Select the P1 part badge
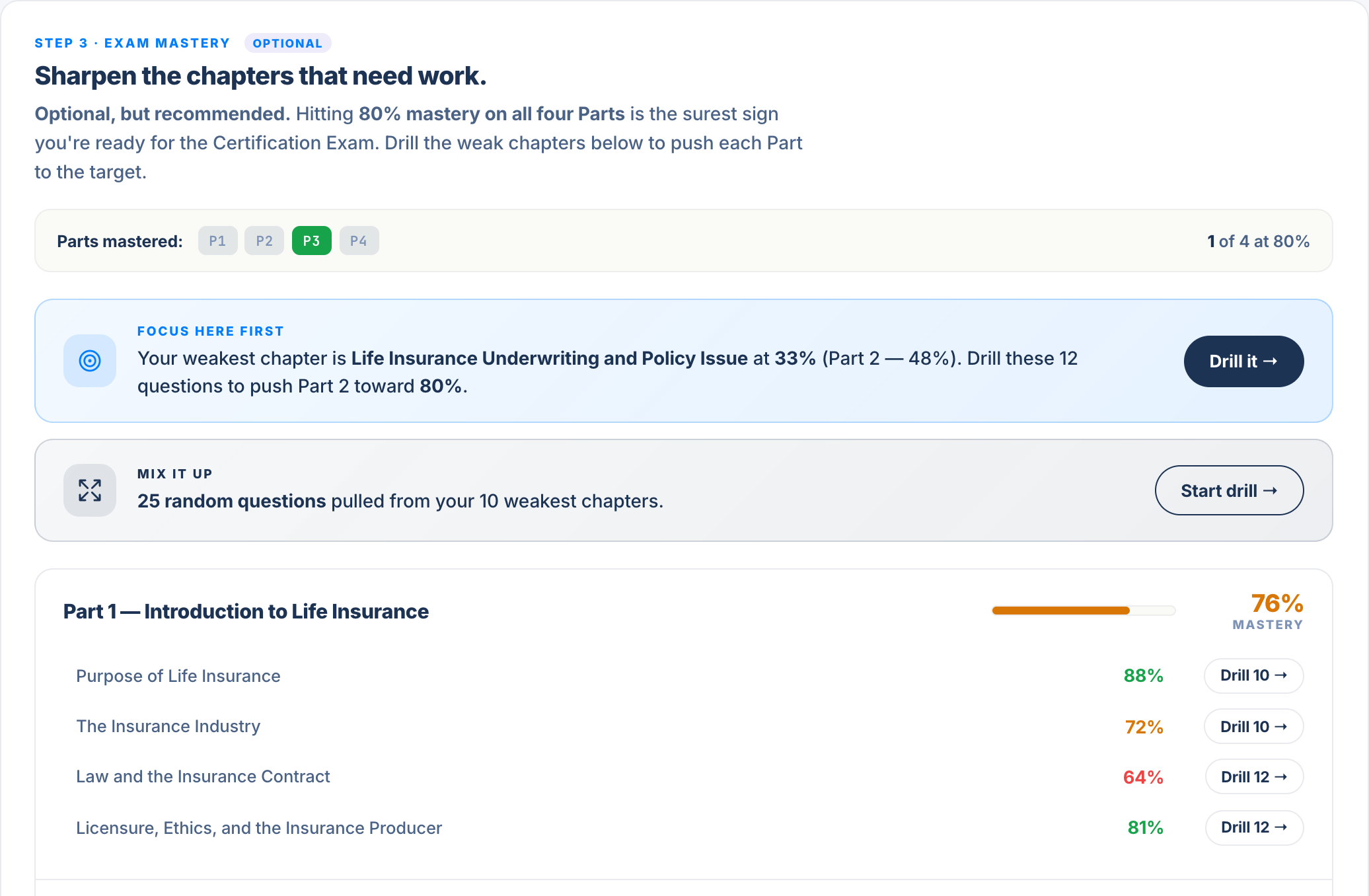The height and width of the screenshot is (896, 1369). pos(217,241)
